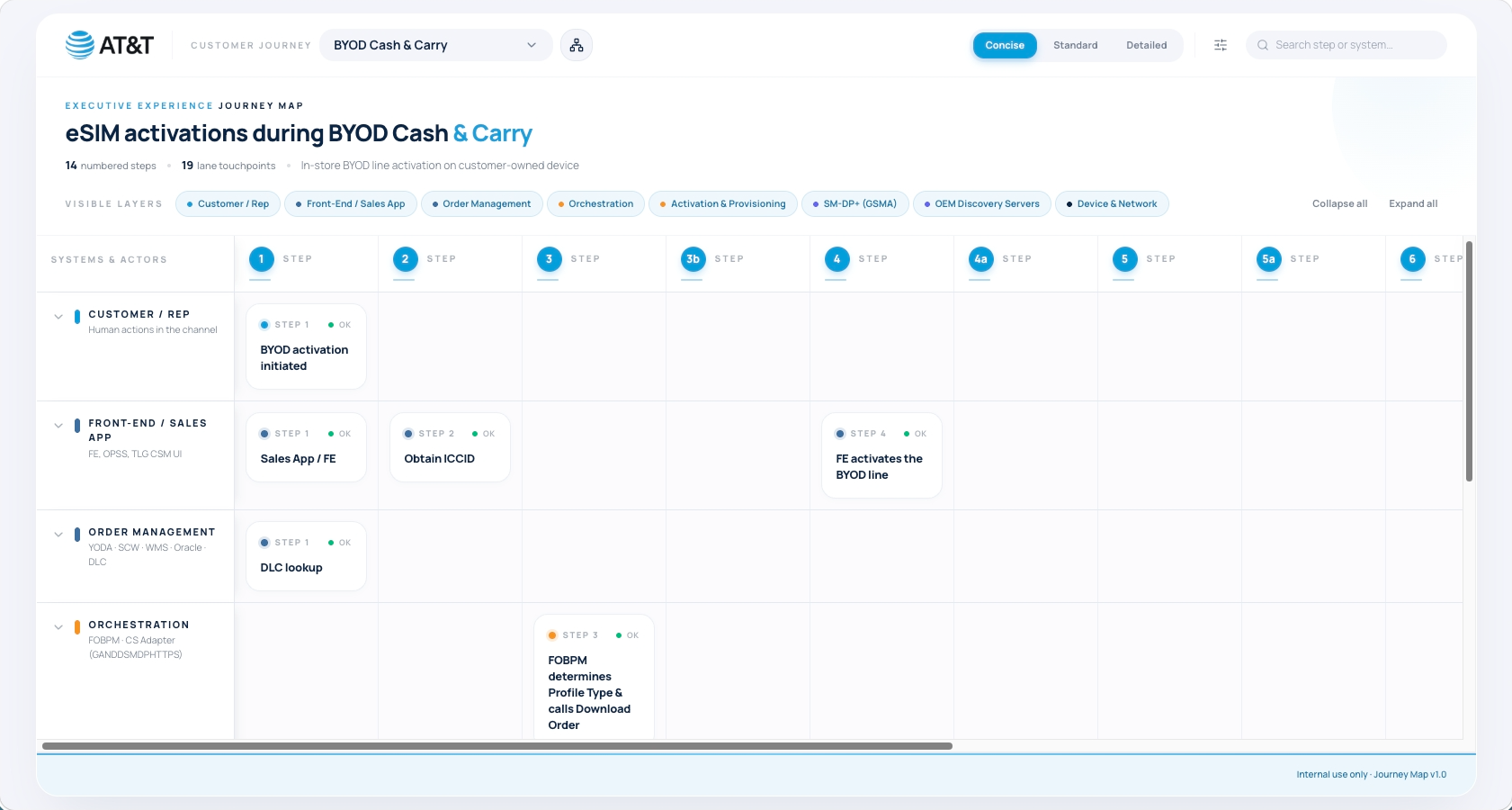Screen dimensions: 1512x810
Task: Click Collapse all lanes
Action: [1339, 204]
